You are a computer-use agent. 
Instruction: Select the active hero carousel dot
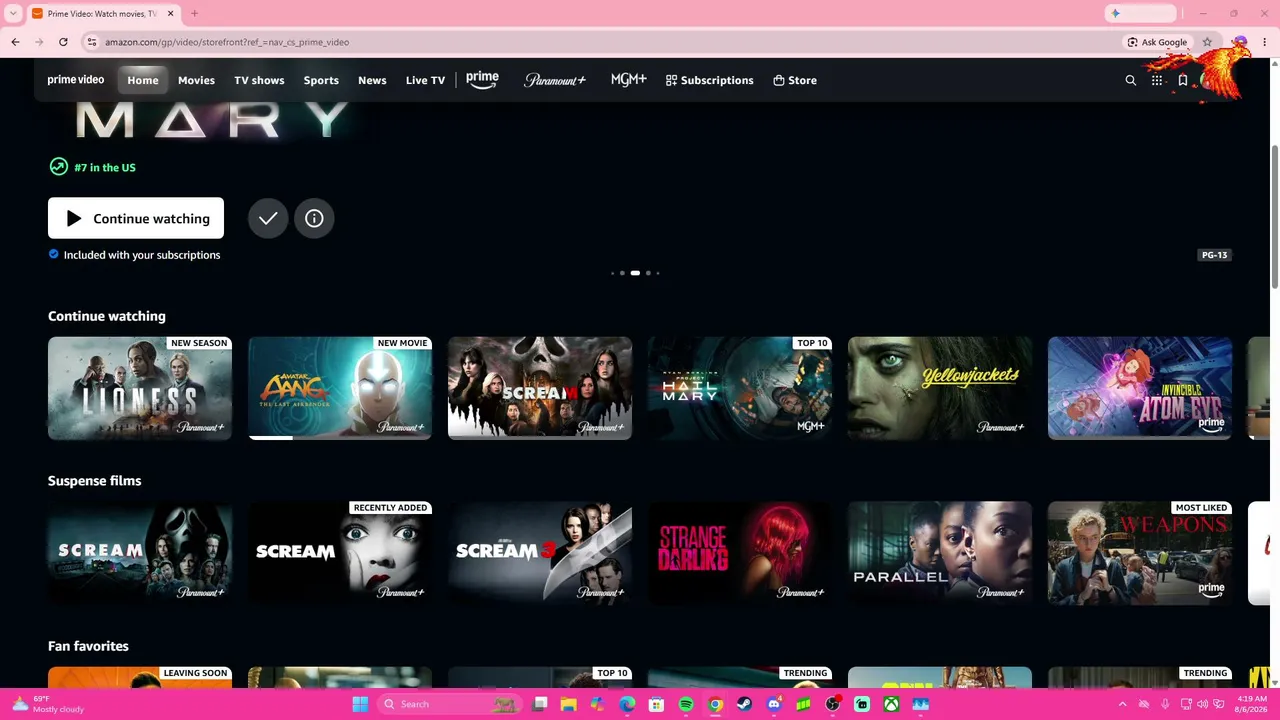(635, 273)
